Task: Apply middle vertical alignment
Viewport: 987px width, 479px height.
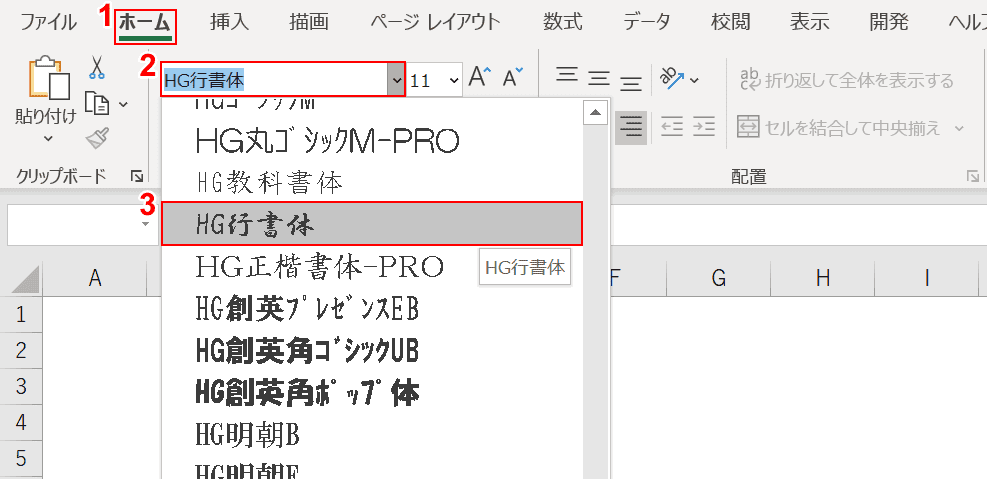Action: click(x=599, y=79)
